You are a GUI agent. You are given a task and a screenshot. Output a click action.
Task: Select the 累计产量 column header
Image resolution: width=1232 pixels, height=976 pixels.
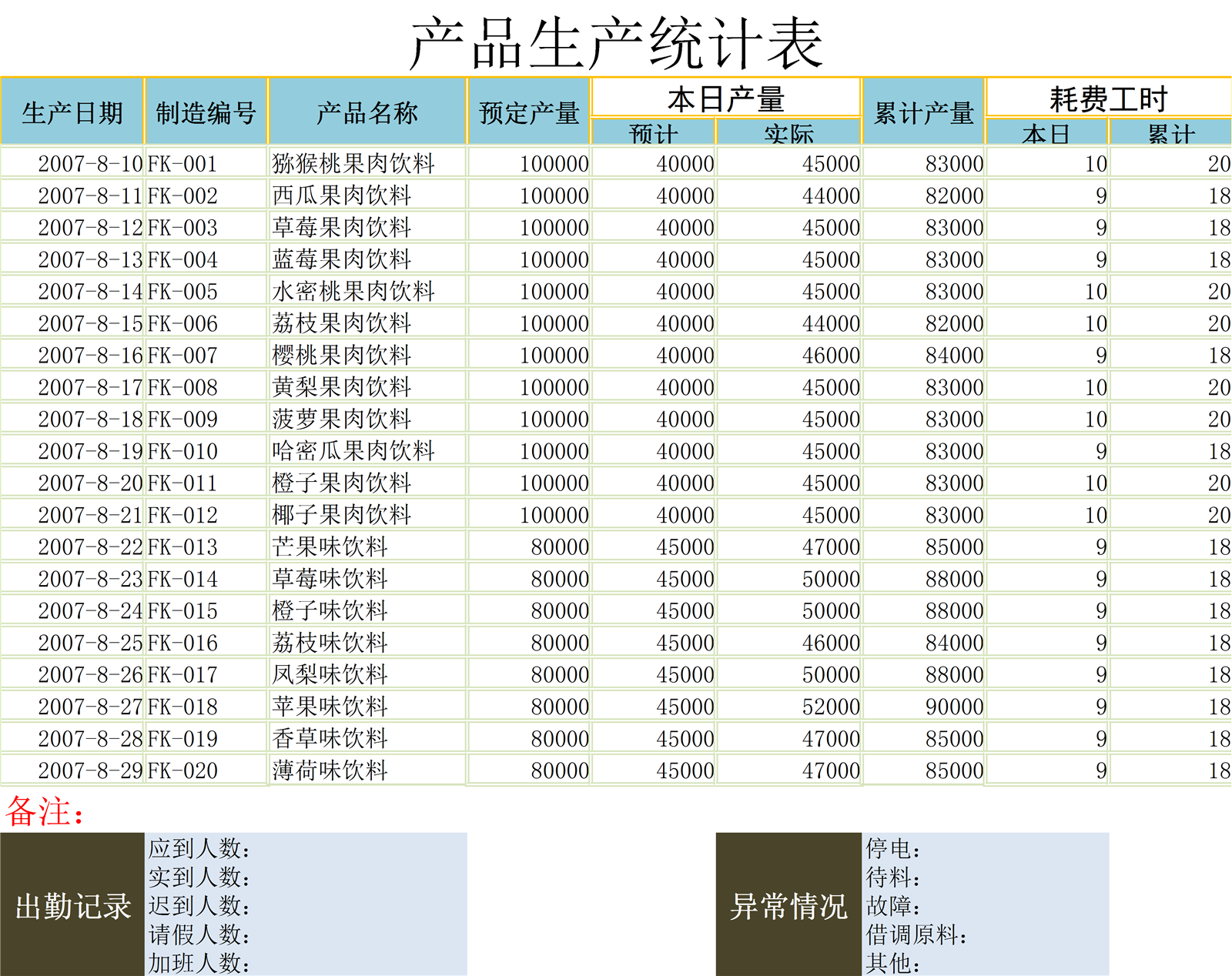[x=923, y=112]
